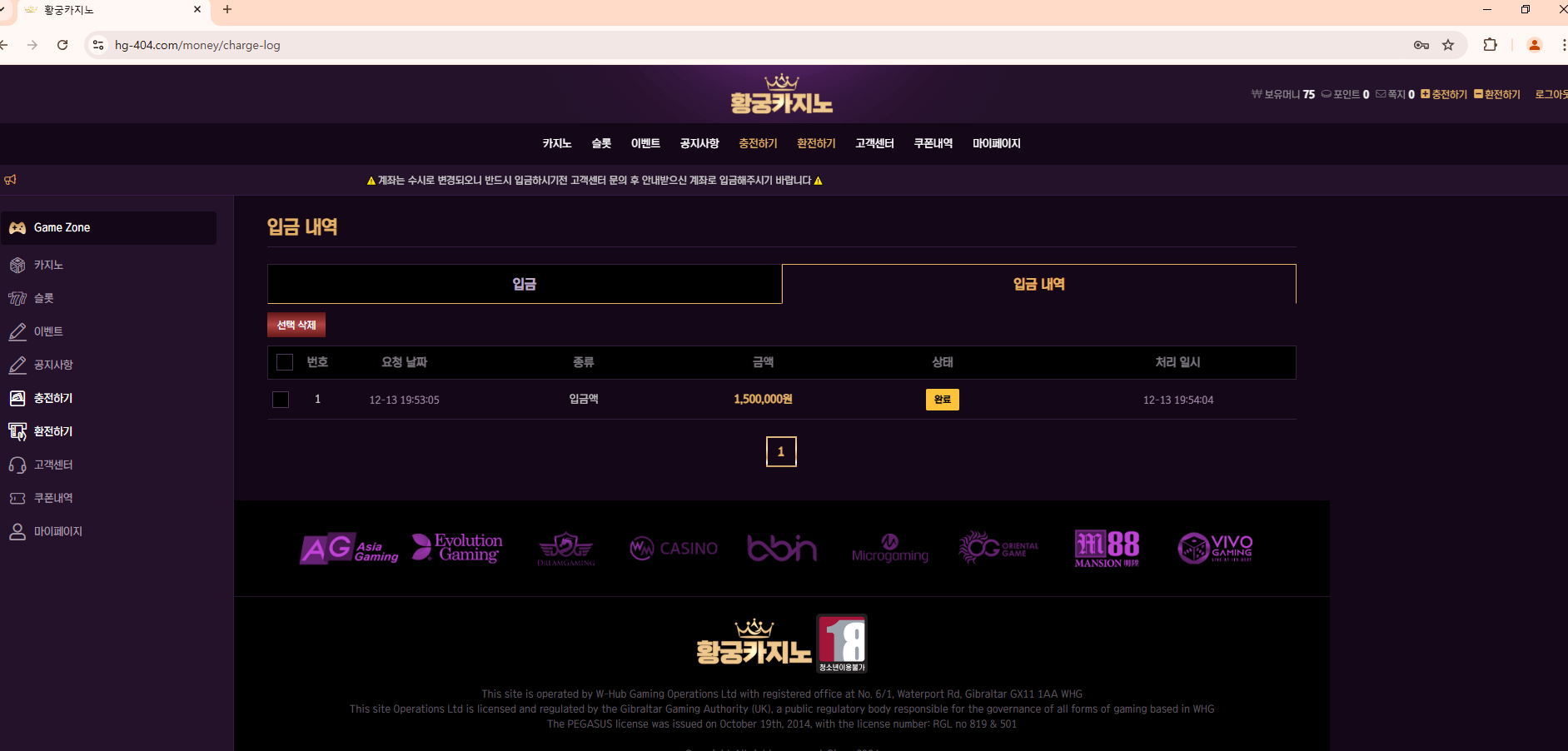Viewport: 1568px width, 751px height.
Task: Open 쿠폰내역 in the top navigation menu
Action: (933, 143)
